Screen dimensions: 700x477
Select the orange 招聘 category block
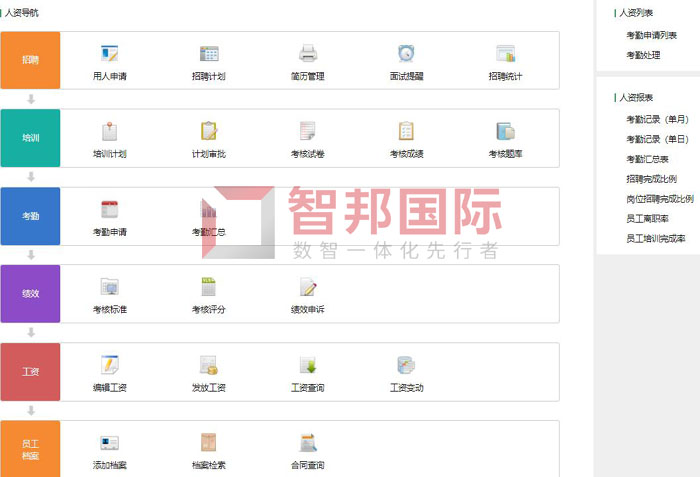30,59
